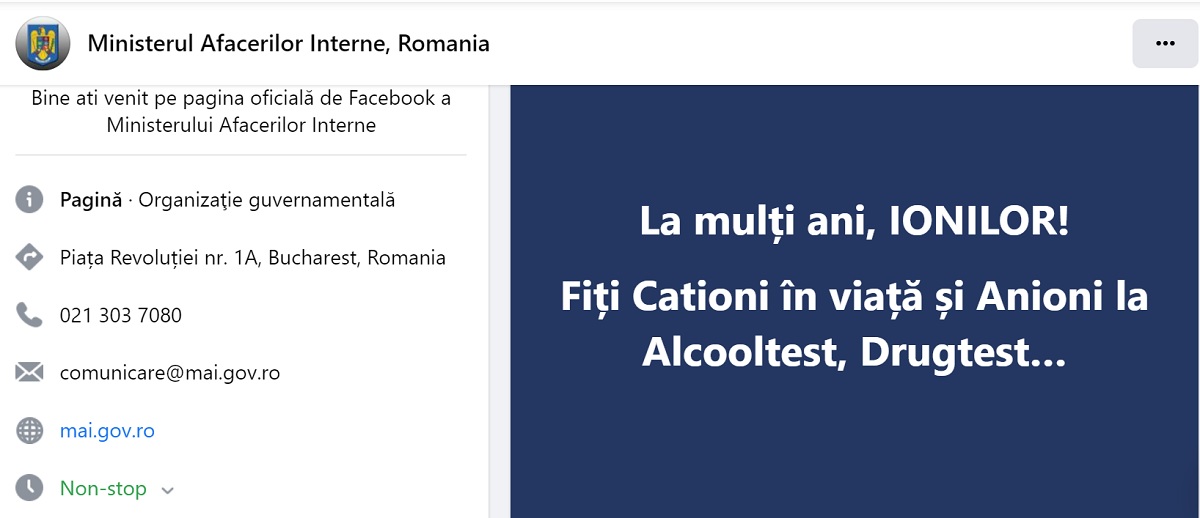Click the Organizație guvernamentală category text
The height and width of the screenshot is (518, 1200).
267,200
